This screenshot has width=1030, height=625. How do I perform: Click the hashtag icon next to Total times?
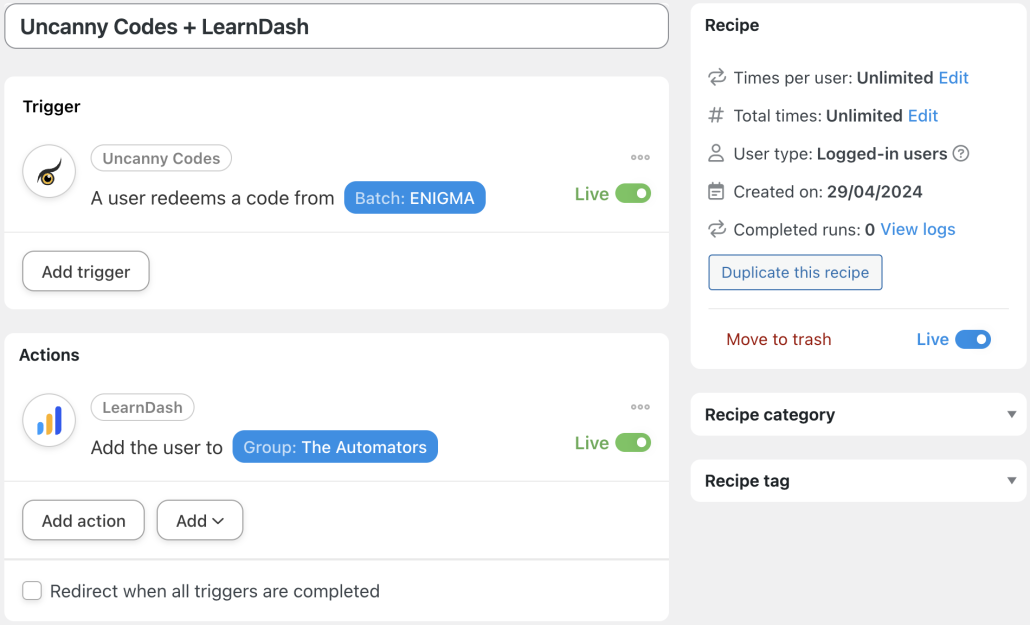716,115
